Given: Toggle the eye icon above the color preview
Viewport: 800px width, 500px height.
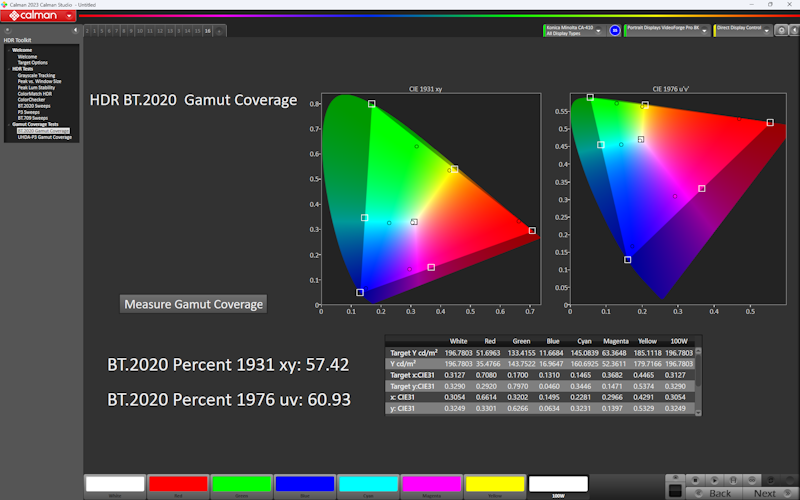Looking at the screenshot, I should pyautogui.click(x=675, y=478).
